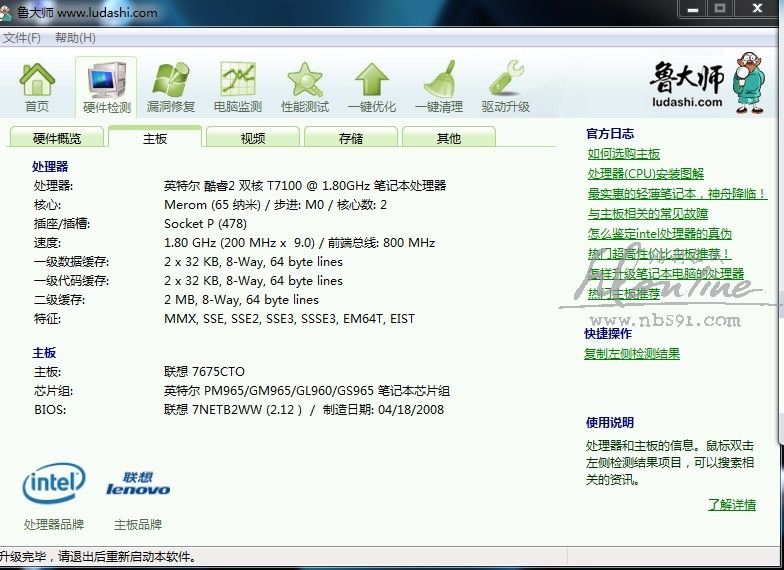Open the 如何选购主板 link
The height and width of the screenshot is (570, 784).
[624, 154]
